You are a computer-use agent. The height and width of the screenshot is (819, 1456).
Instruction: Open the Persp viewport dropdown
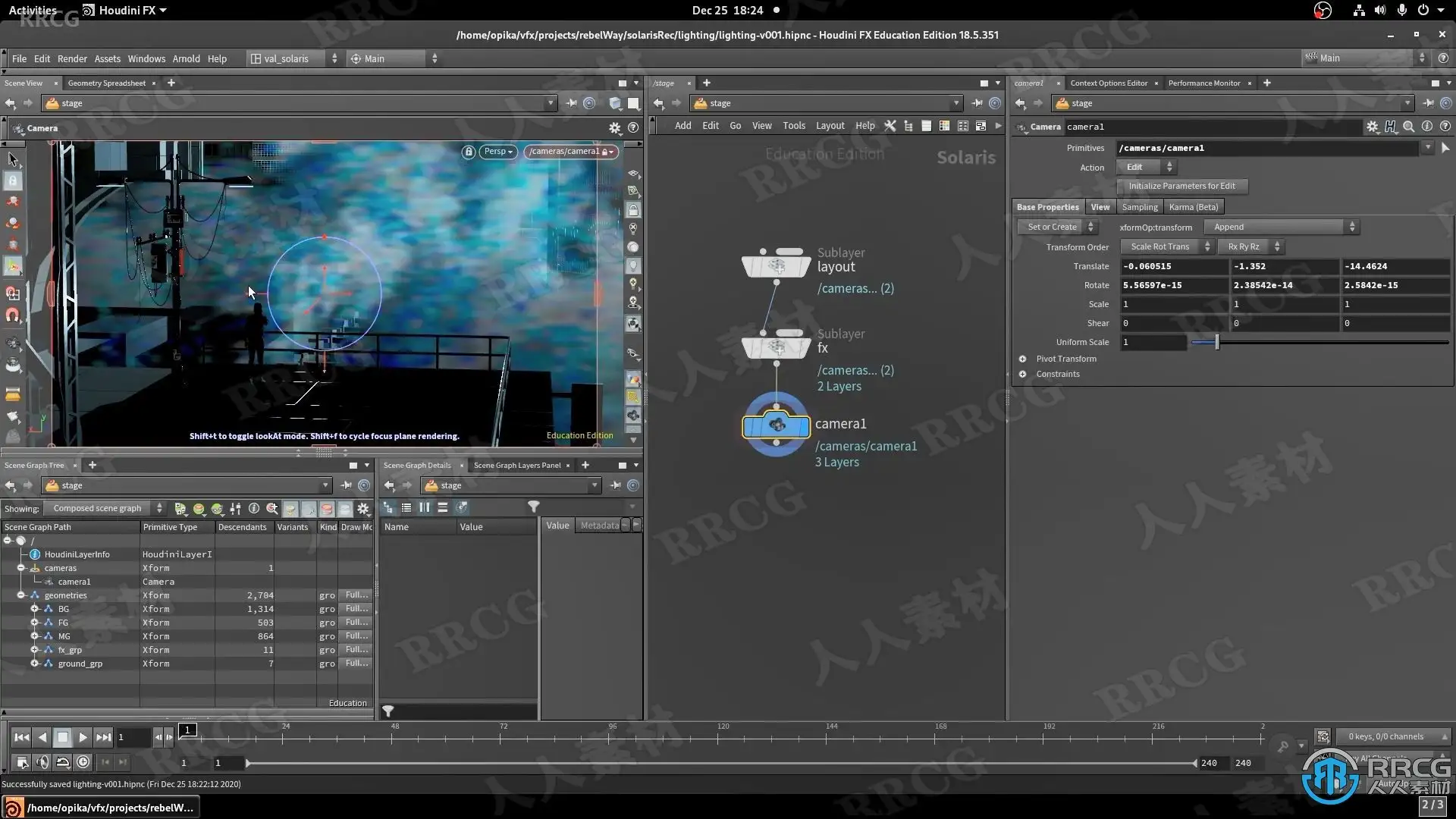click(498, 152)
